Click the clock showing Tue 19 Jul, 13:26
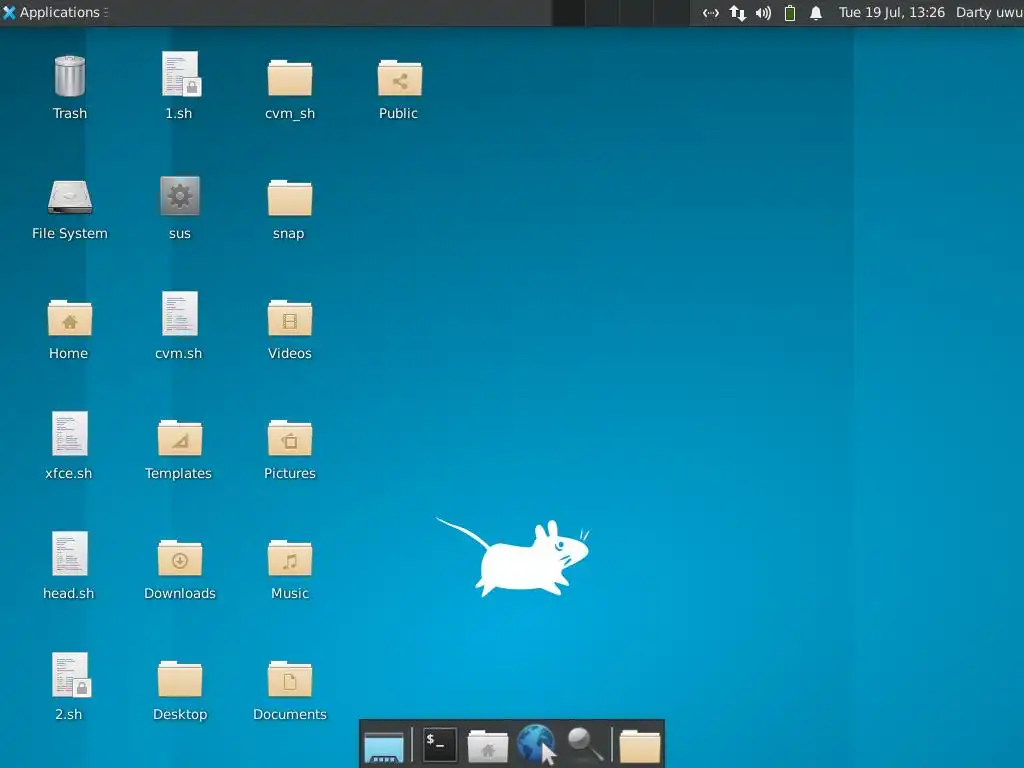 tap(891, 12)
